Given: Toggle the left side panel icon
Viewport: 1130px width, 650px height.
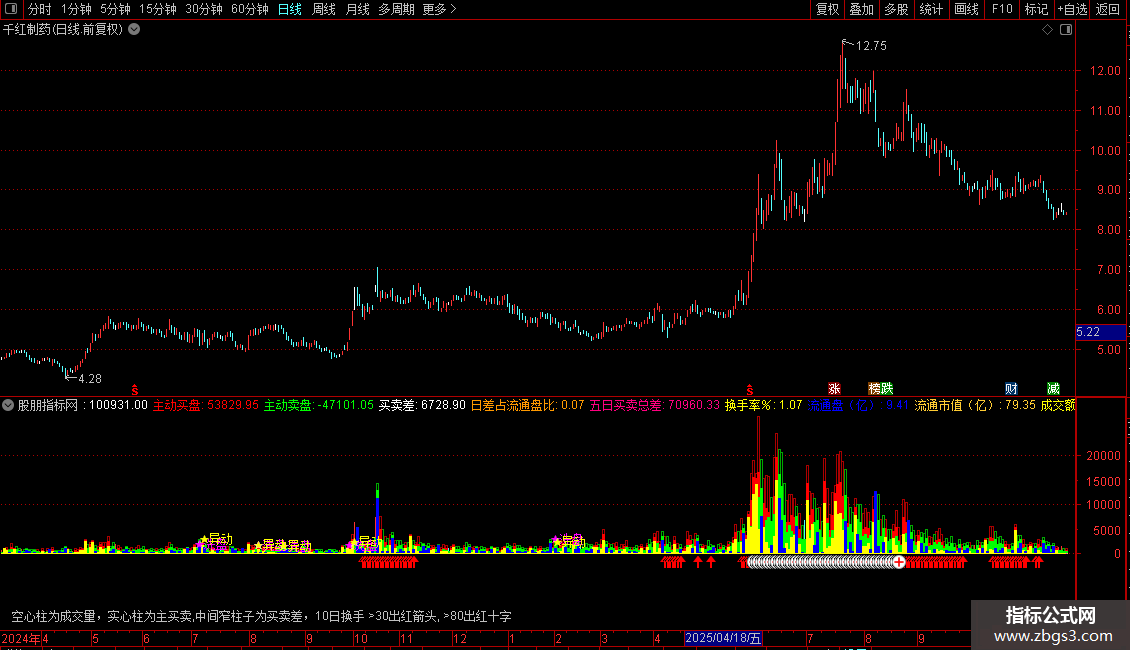Looking at the screenshot, I should (x=11, y=9).
